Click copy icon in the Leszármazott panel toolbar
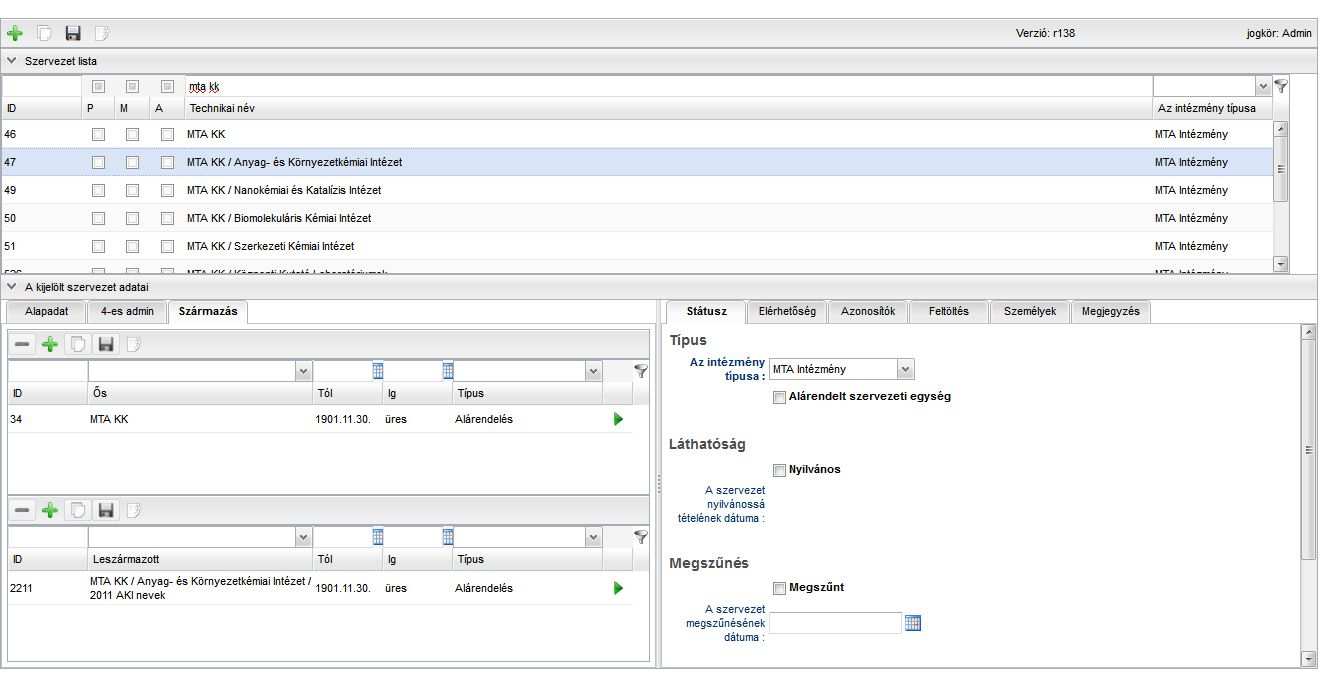Image resolution: width=1331 pixels, height=678 pixels. 78,510
